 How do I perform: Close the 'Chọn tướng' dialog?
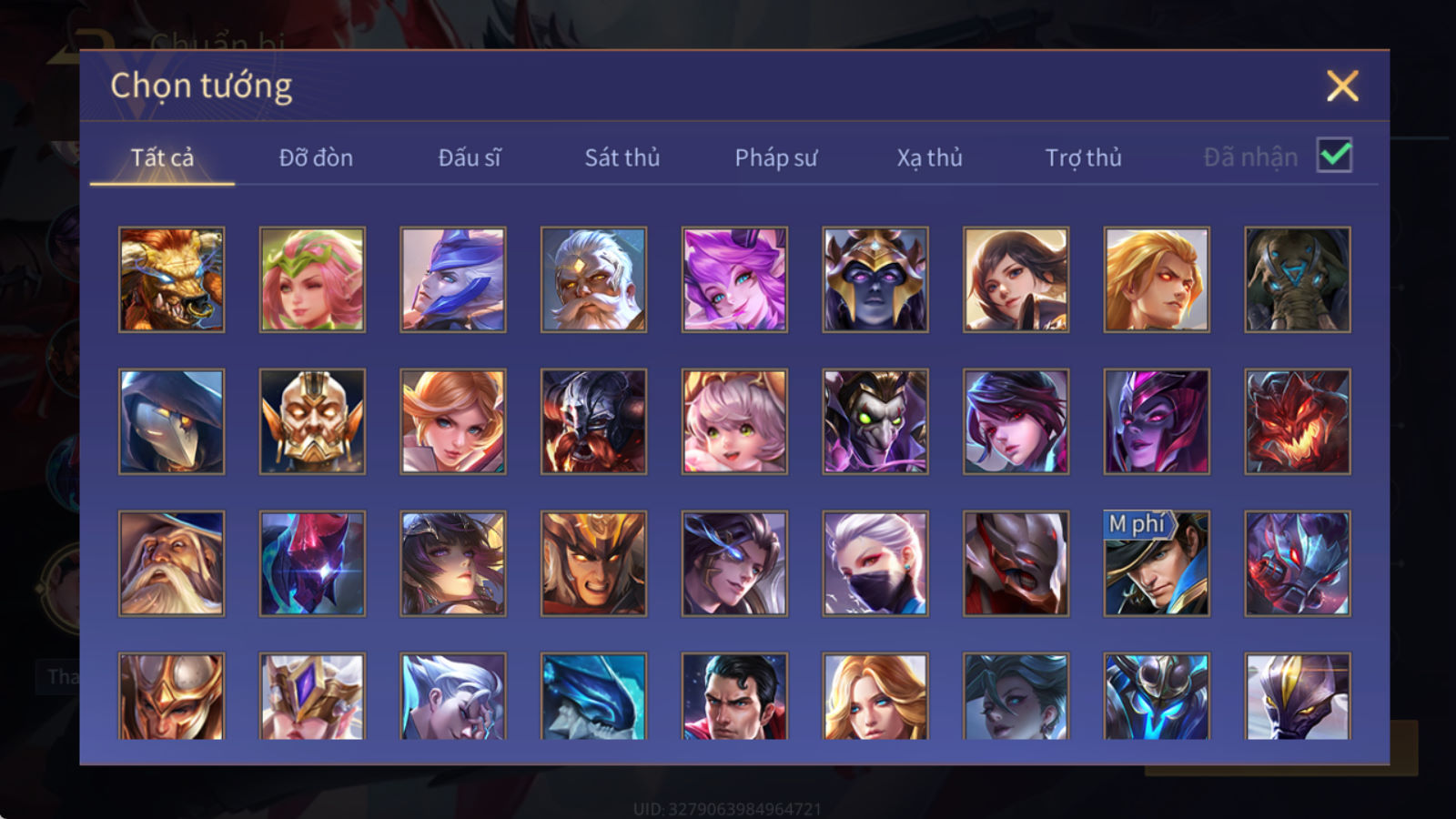tap(1342, 86)
